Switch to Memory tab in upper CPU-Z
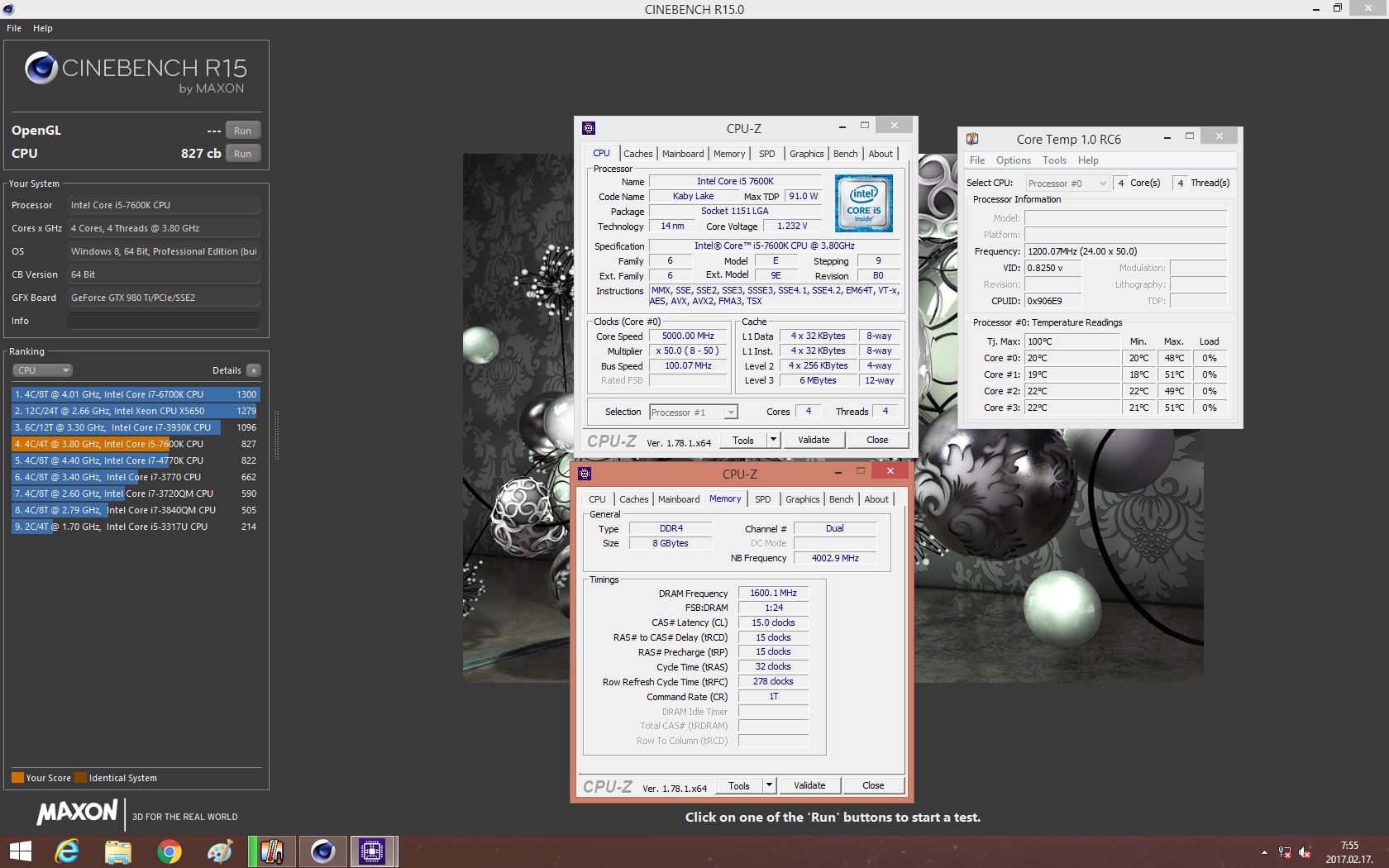1389x868 pixels. 729,154
